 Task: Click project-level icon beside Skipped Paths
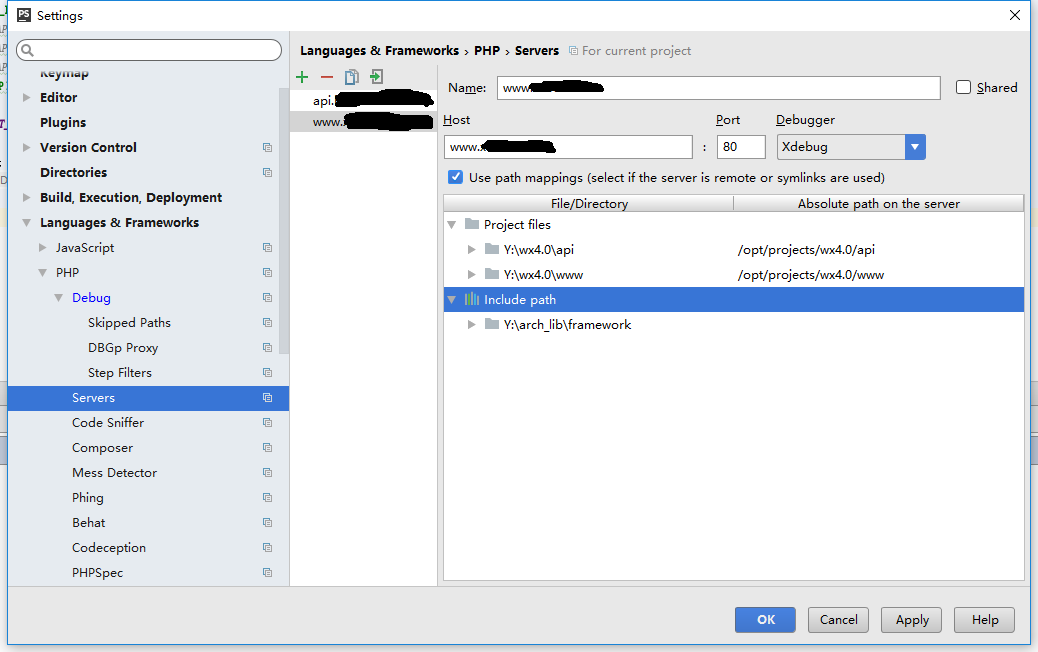pyautogui.click(x=267, y=323)
